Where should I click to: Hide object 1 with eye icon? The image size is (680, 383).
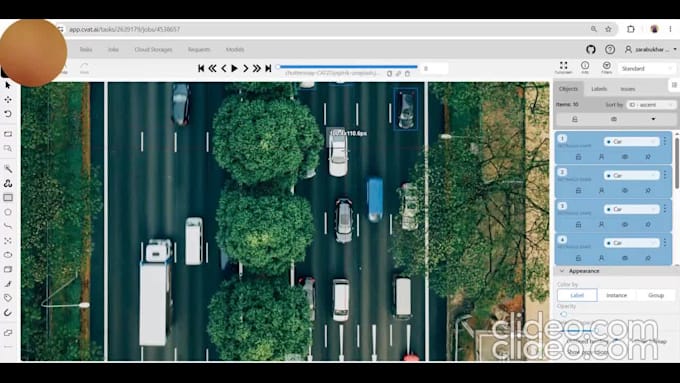625,157
